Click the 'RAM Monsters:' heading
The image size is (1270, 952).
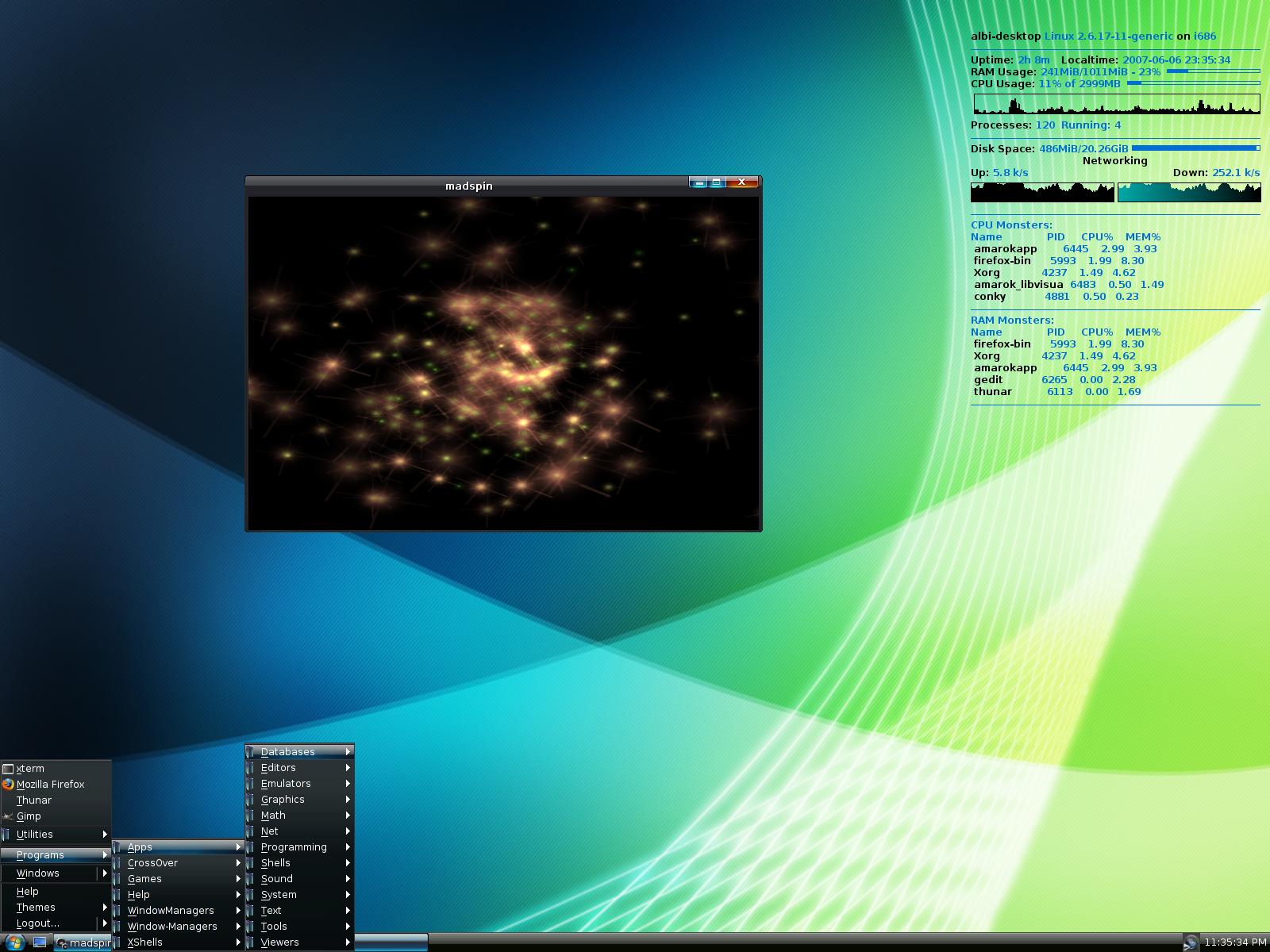coord(1012,320)
